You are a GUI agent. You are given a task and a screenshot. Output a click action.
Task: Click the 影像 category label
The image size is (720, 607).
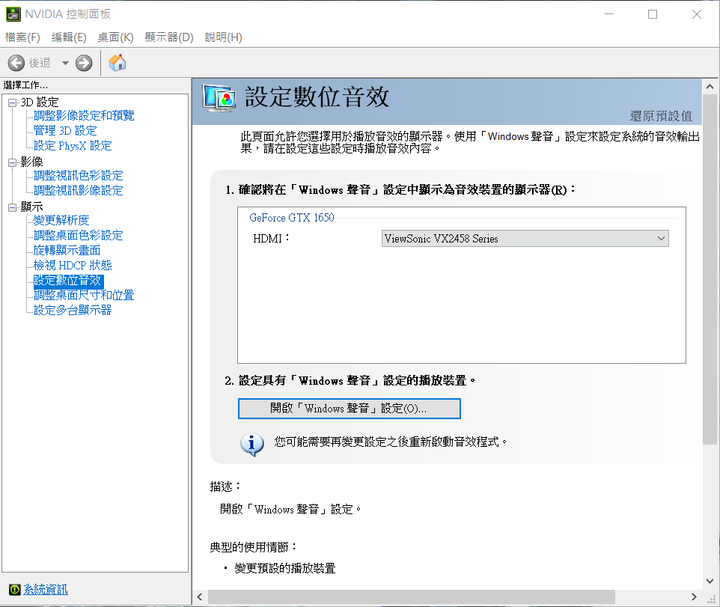32,162
